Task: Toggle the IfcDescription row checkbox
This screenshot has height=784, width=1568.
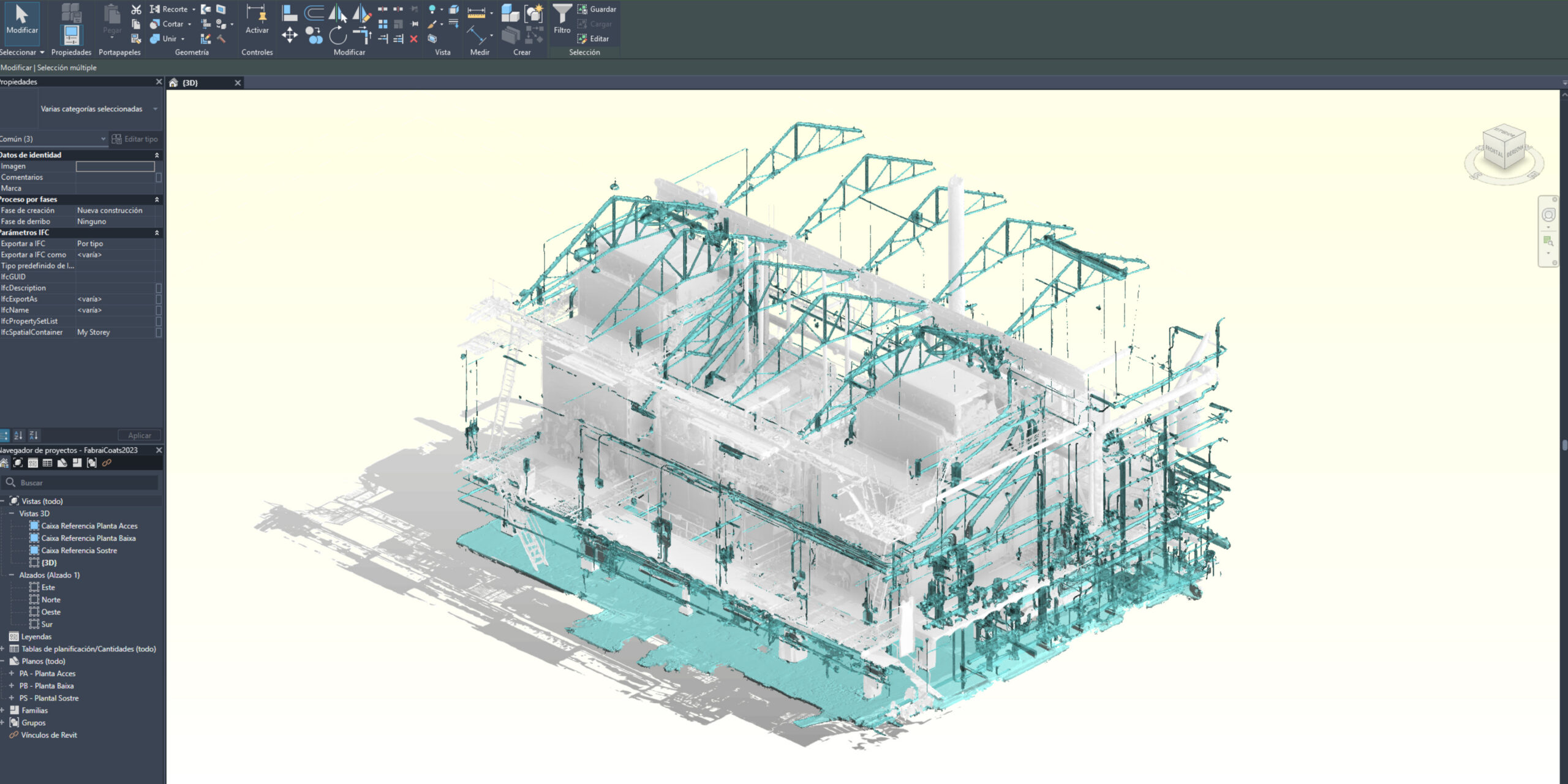Action: pyautogui.click(x=159, y=288)
